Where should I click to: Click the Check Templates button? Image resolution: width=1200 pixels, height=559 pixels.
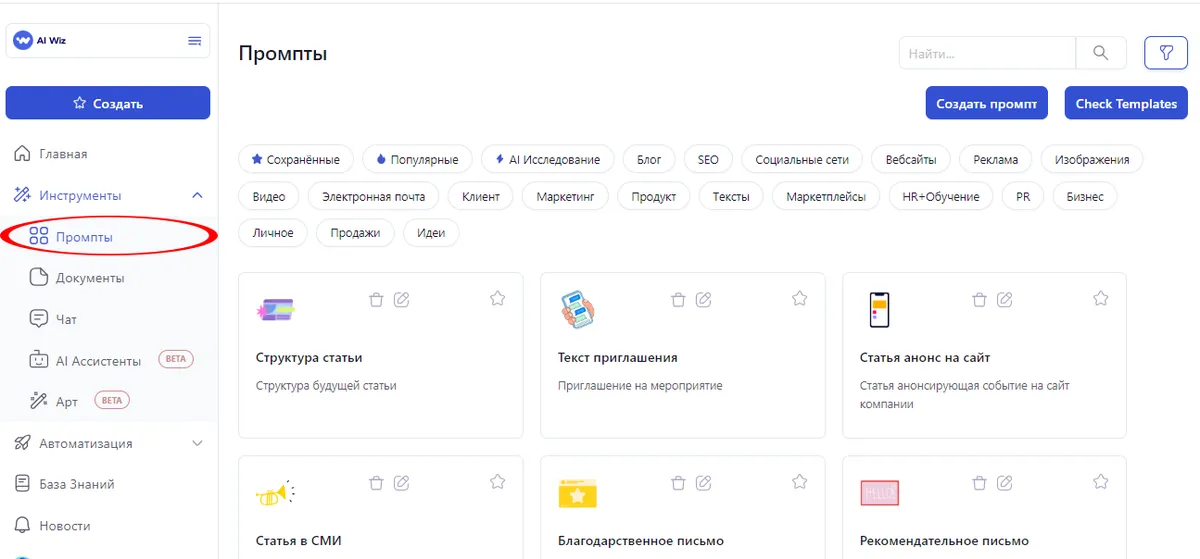click(x=1126, y=103)
